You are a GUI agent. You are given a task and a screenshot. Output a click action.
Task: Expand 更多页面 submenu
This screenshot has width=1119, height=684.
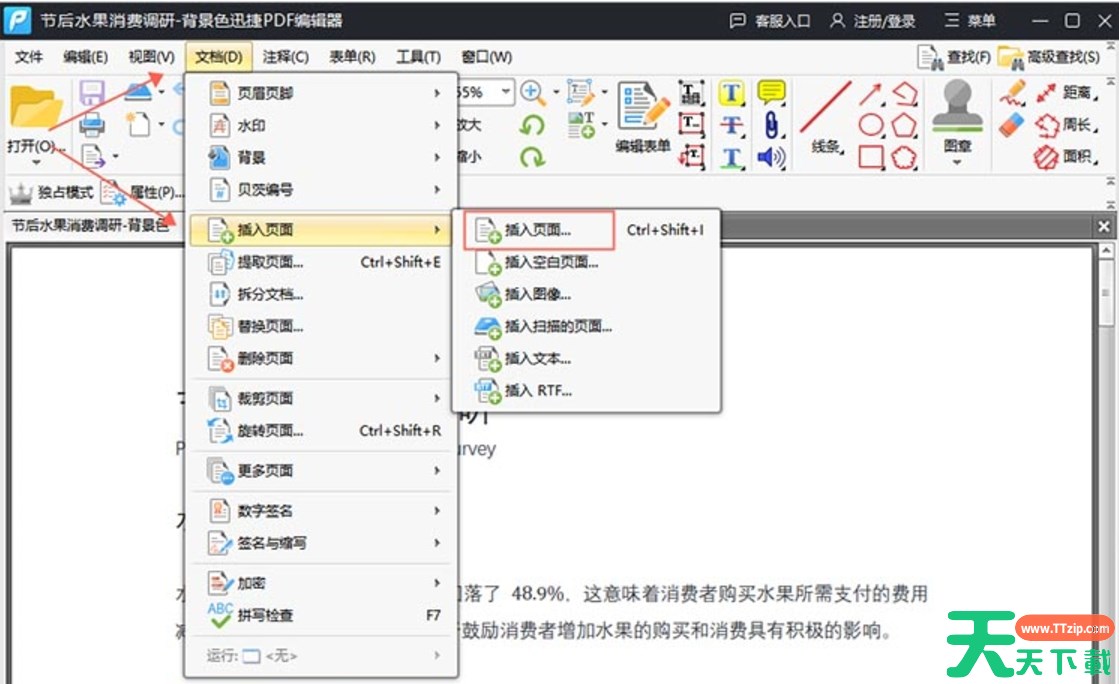[321, 471]
